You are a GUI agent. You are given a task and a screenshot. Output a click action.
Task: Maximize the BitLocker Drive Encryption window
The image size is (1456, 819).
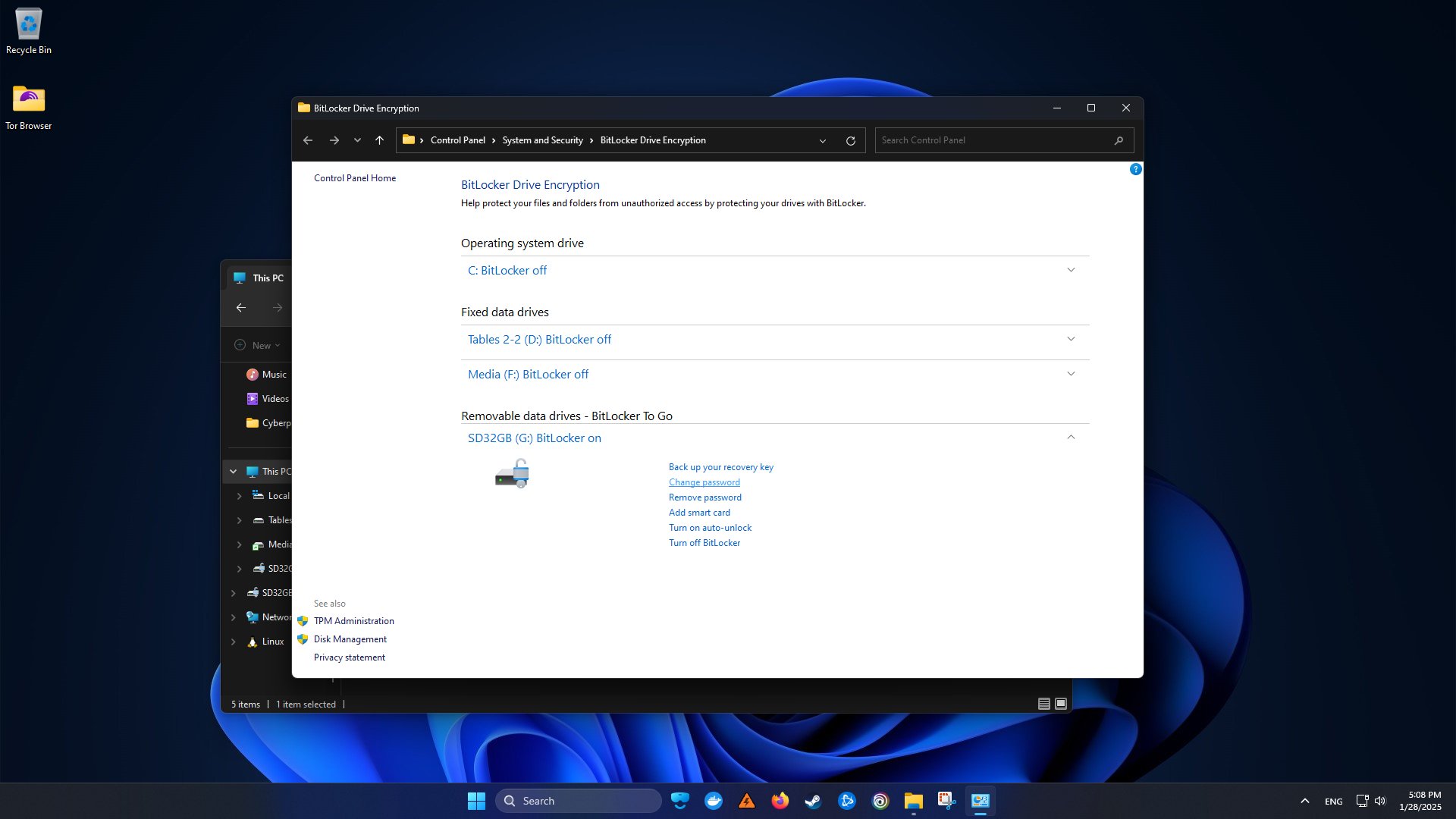(1091, 108)
